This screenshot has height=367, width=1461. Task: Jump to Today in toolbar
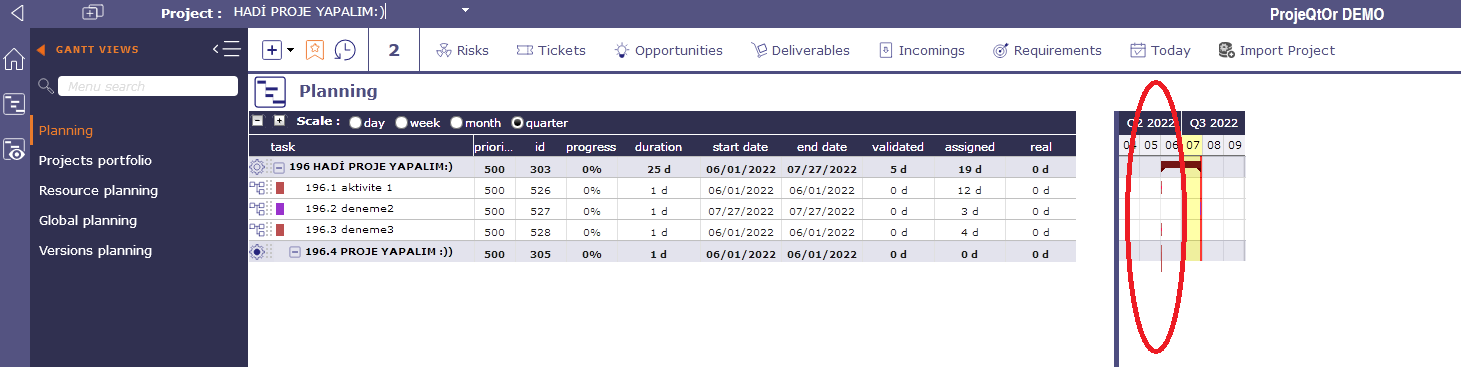[1160, 50]
